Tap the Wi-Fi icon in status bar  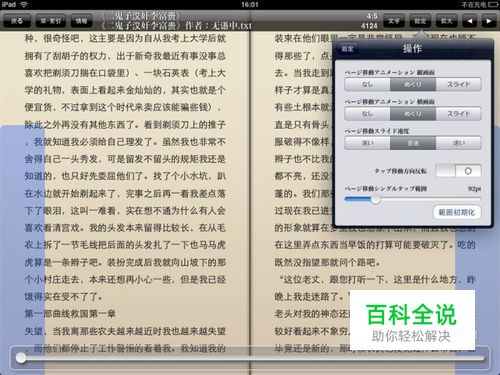(24, 4)
